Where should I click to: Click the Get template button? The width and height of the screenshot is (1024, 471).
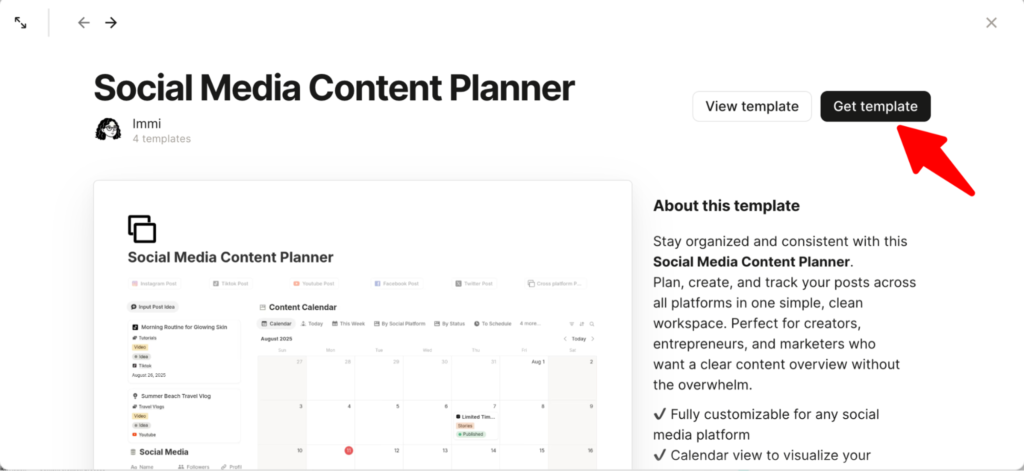click(875, 106)
